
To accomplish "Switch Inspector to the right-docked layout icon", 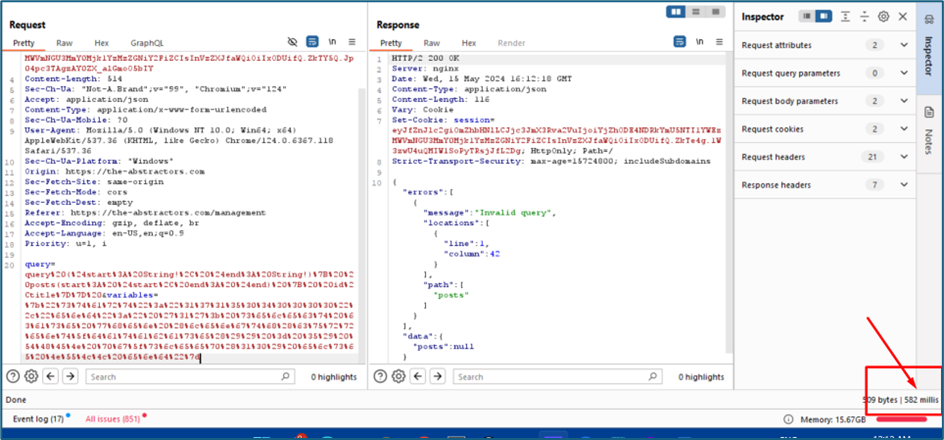I will [824, 17].
